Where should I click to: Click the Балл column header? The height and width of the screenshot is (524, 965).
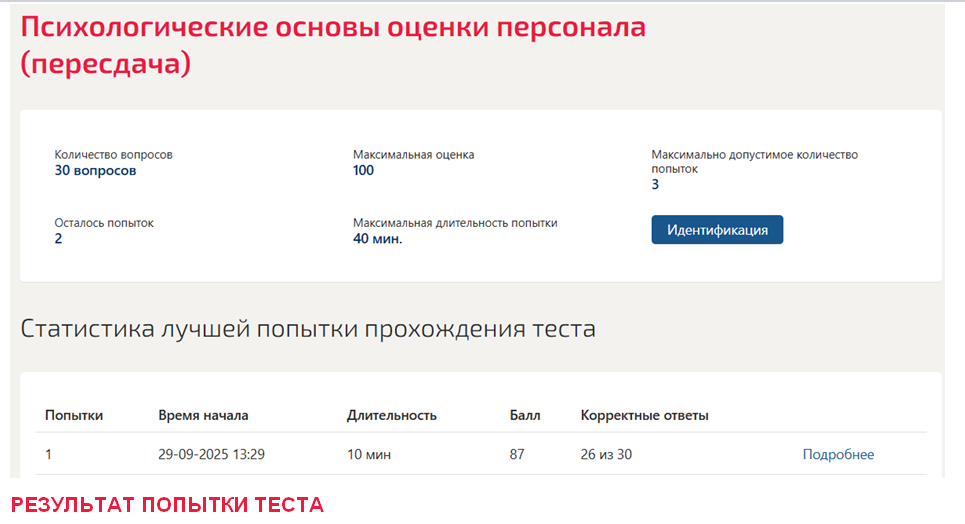[525, 416]
